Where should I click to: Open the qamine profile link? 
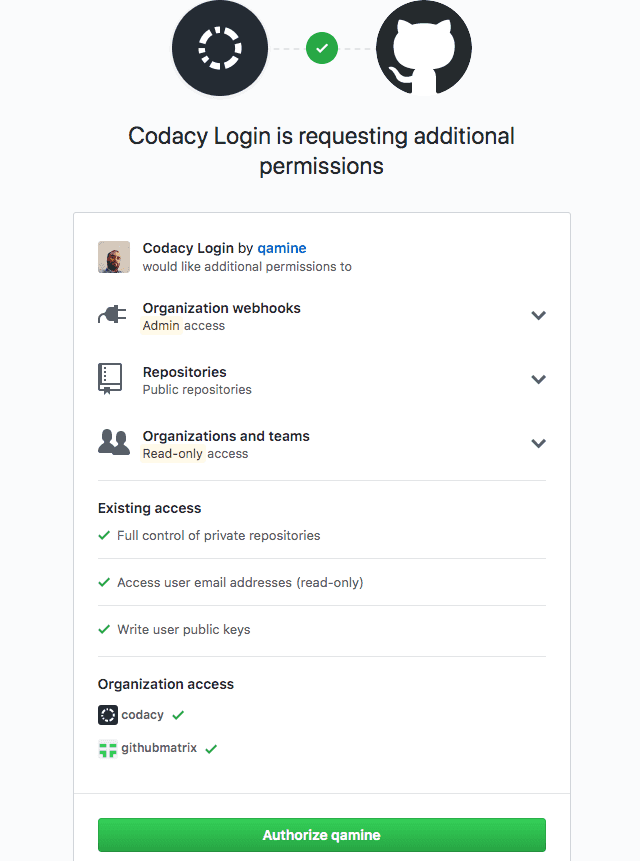click(x=281, y=248)
